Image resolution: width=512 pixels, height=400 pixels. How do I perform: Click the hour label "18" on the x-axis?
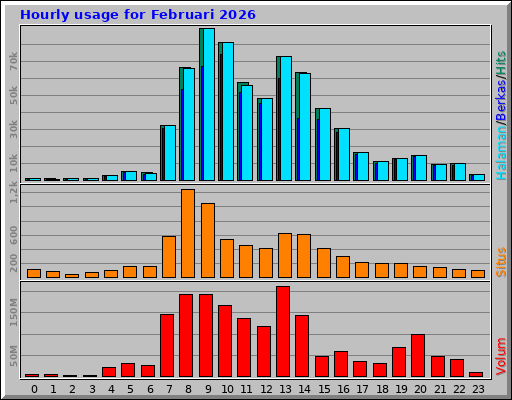point(382,389)
